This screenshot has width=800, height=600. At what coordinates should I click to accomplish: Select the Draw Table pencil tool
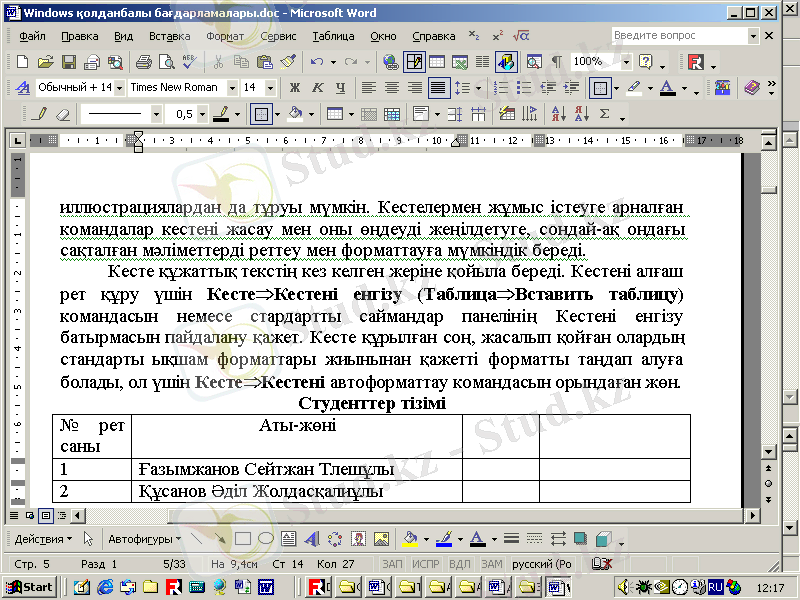tap(39, 114)
